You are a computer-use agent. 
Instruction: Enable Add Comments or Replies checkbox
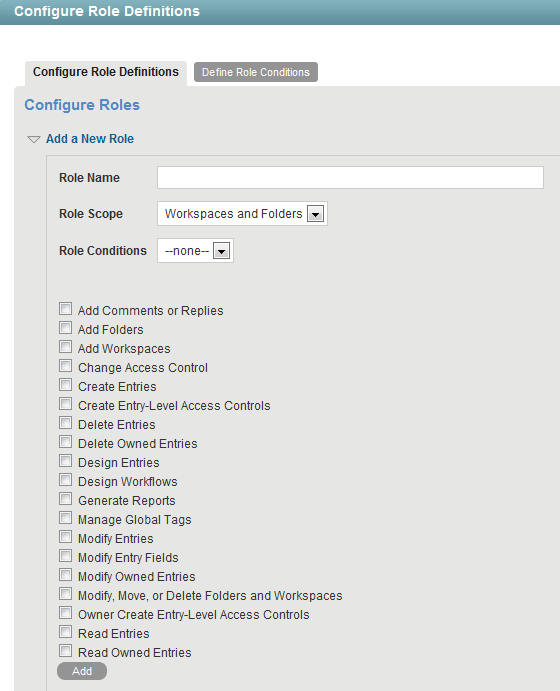66,308
